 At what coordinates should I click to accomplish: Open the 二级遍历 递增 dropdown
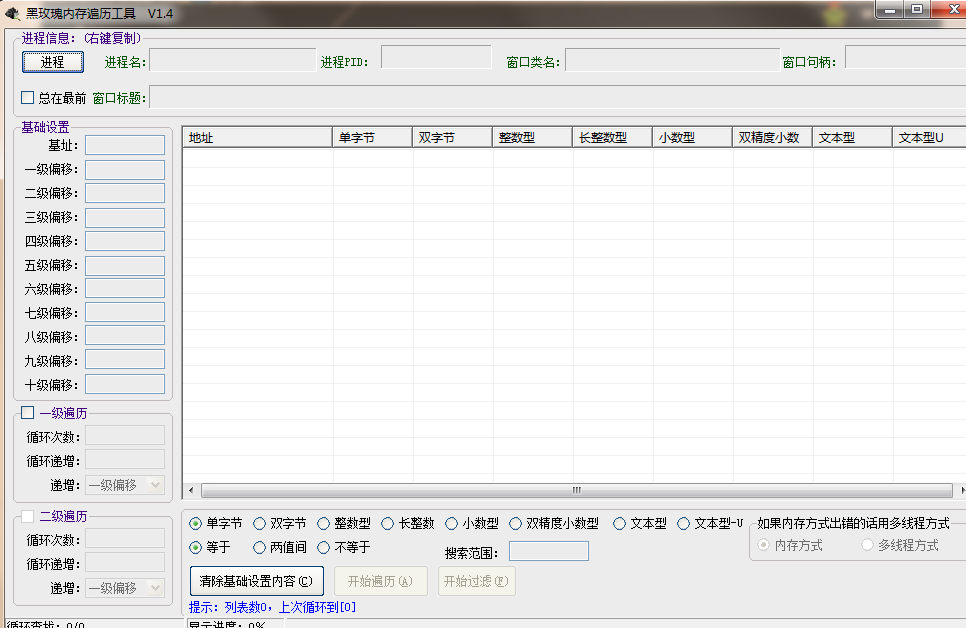(125, 588)
